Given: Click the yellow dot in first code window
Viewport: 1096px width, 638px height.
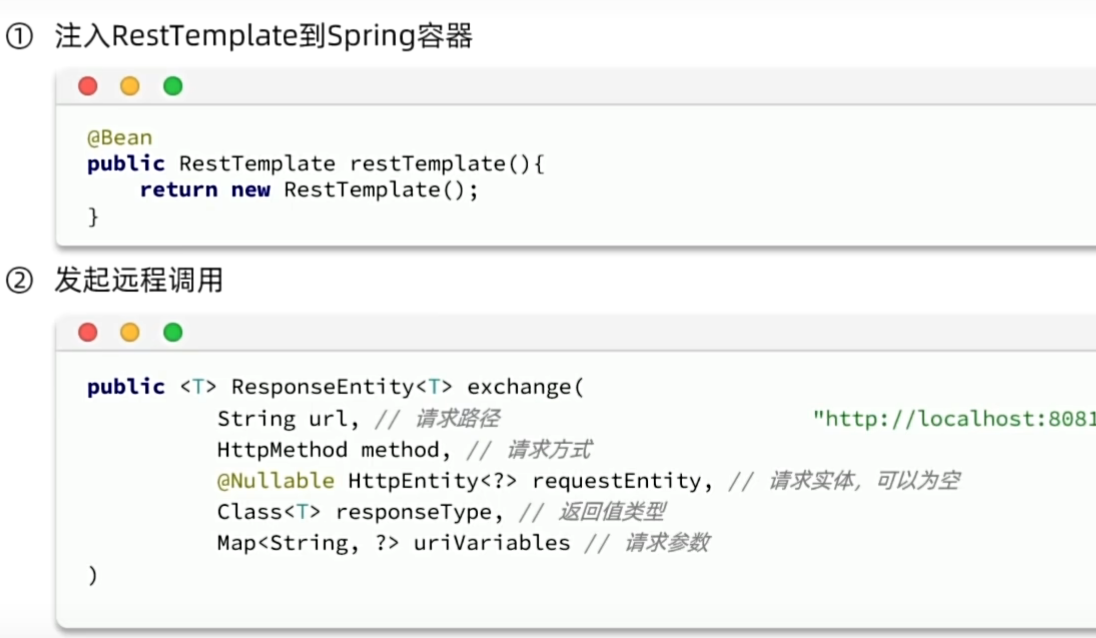Looking at the screenshot, I should pyautogui.click(x=130, y=86).
